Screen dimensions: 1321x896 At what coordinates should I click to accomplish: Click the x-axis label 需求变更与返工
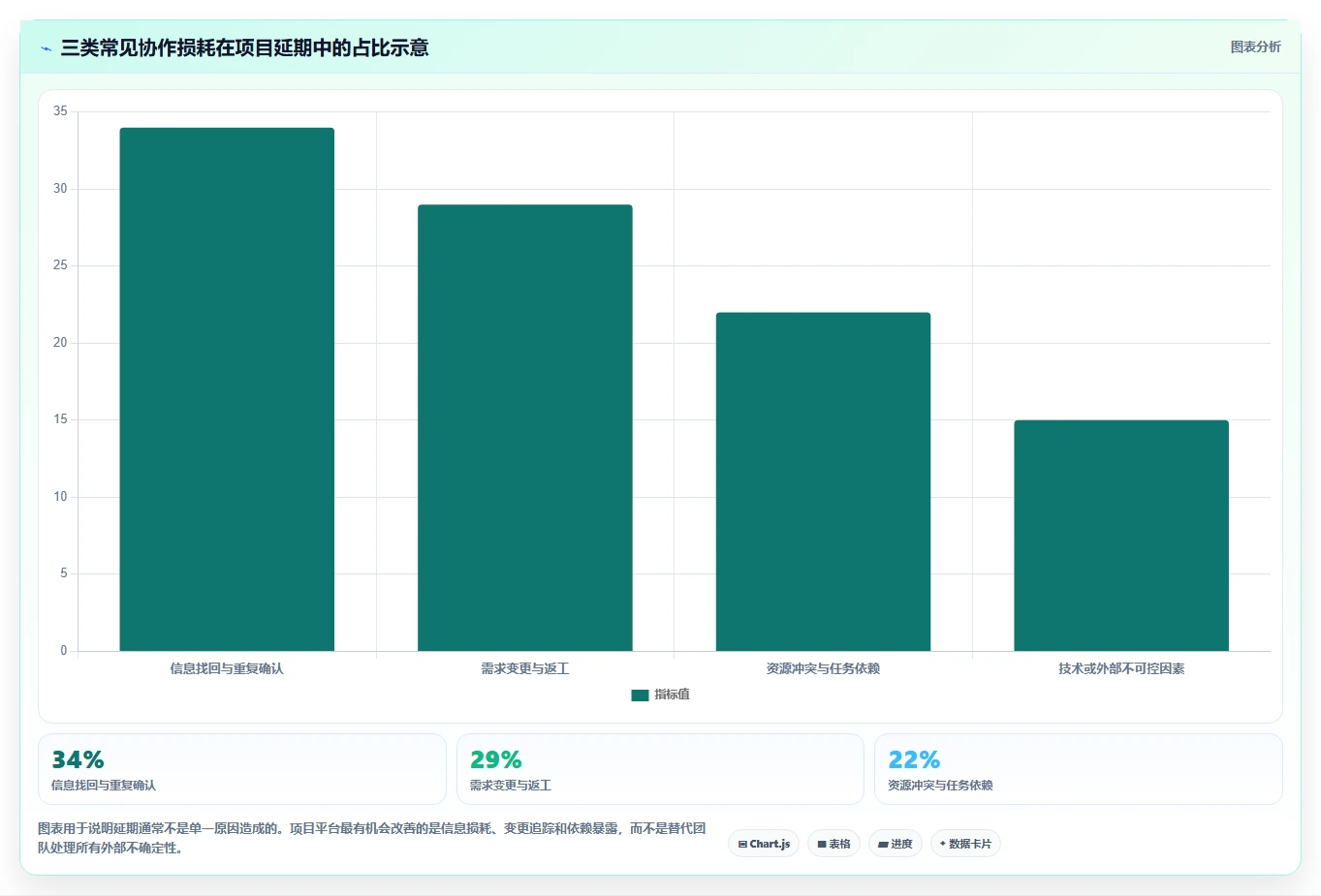[525, 668]
